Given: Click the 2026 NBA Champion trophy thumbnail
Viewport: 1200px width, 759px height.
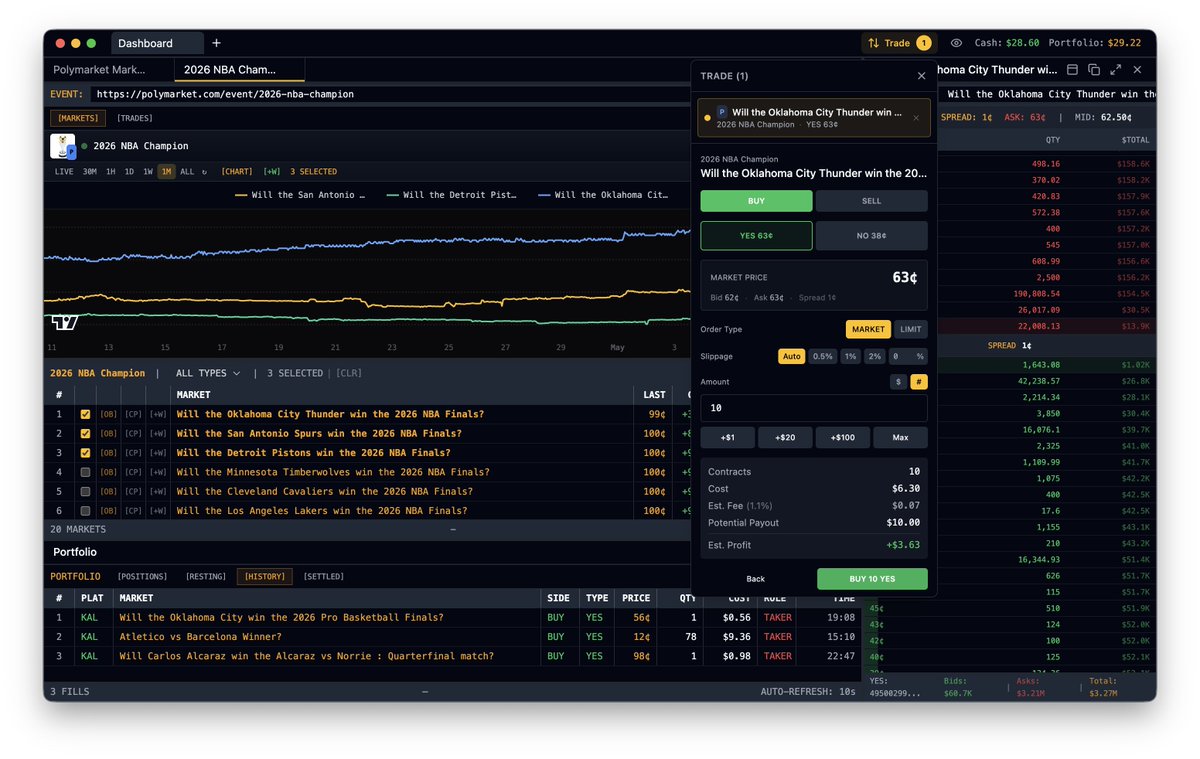Looking at the screenshot, I should click(x=63, y=146).
